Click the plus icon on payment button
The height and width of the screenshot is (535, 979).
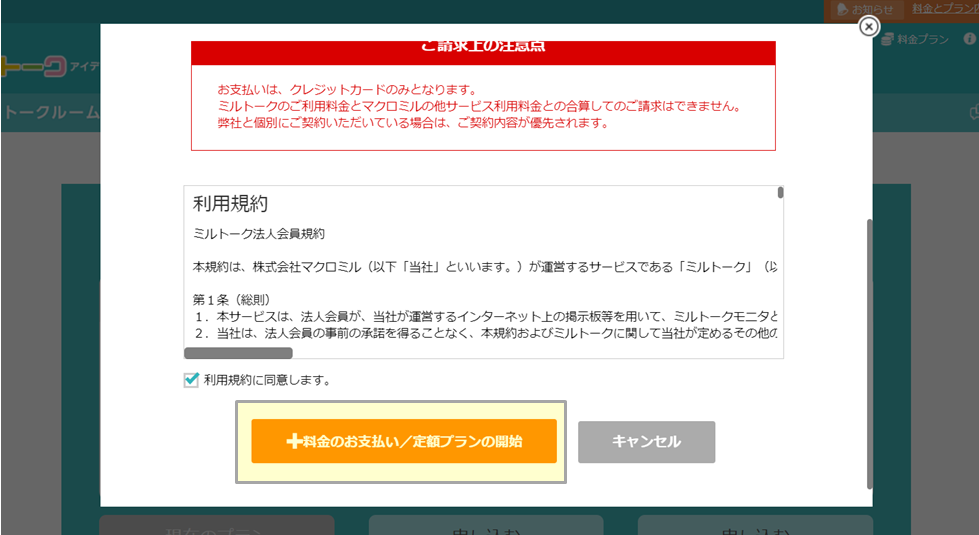point(294,441)
